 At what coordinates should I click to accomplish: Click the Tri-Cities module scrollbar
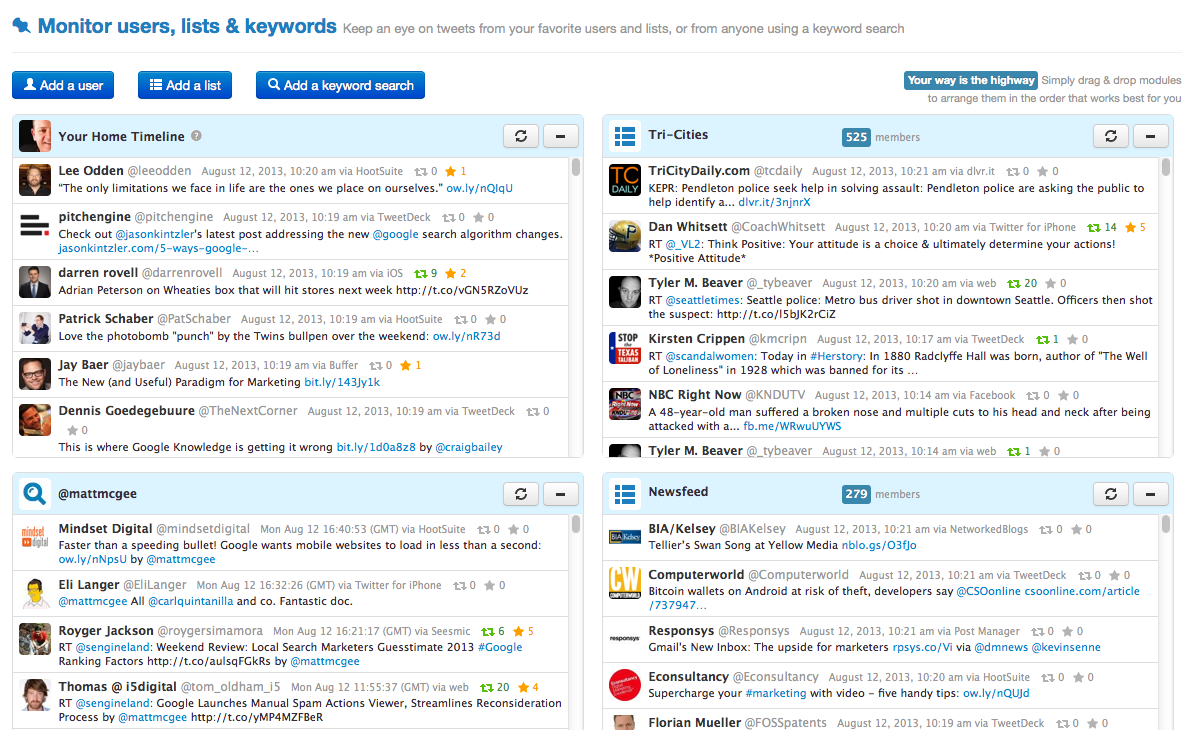[x=1166, y=167]
